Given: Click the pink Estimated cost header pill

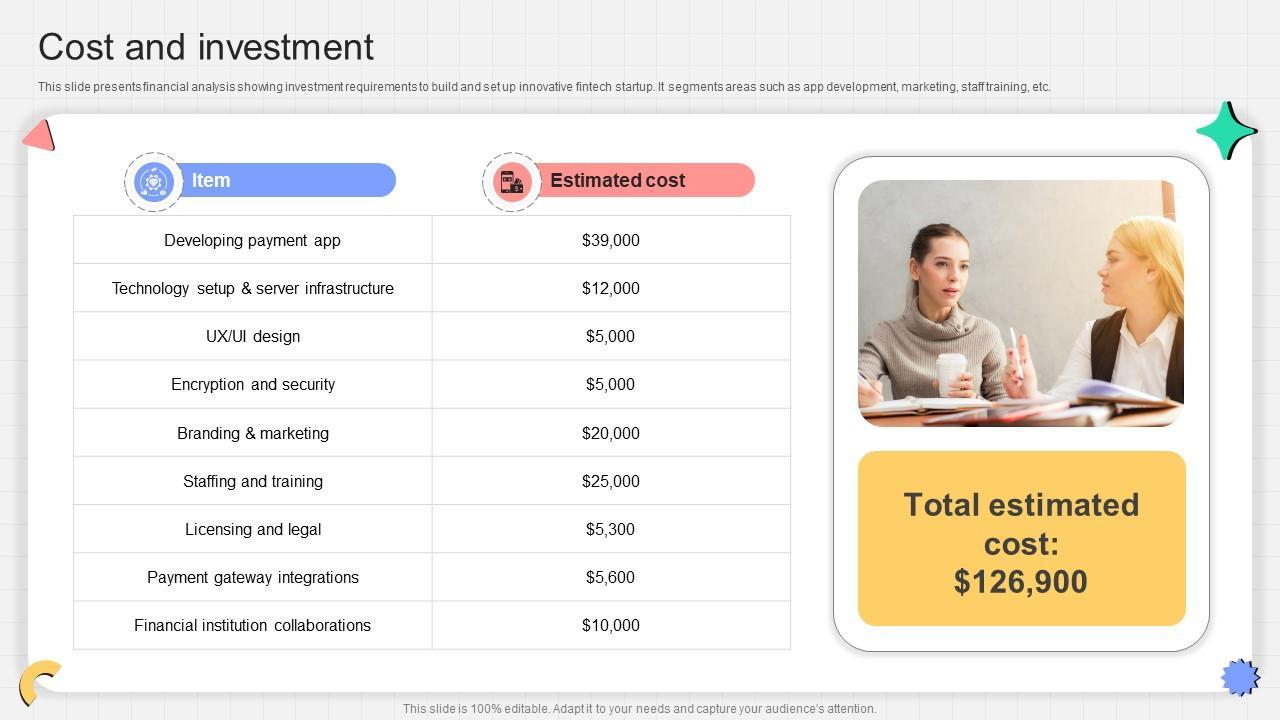Looking at the screenshot, I should point(643,181).
